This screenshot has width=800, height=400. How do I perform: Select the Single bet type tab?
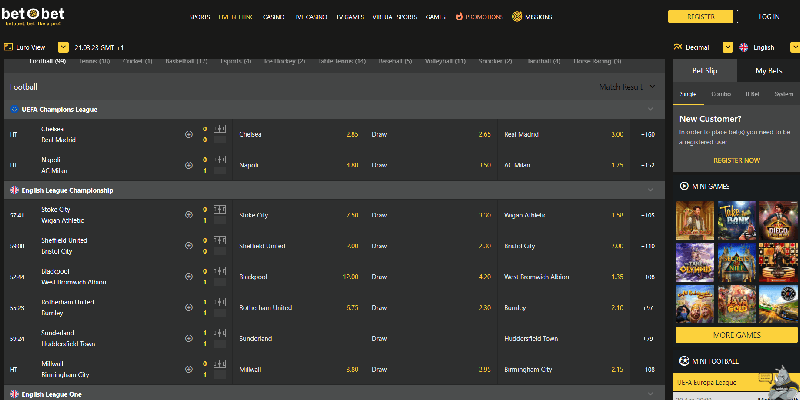(688, 94)
